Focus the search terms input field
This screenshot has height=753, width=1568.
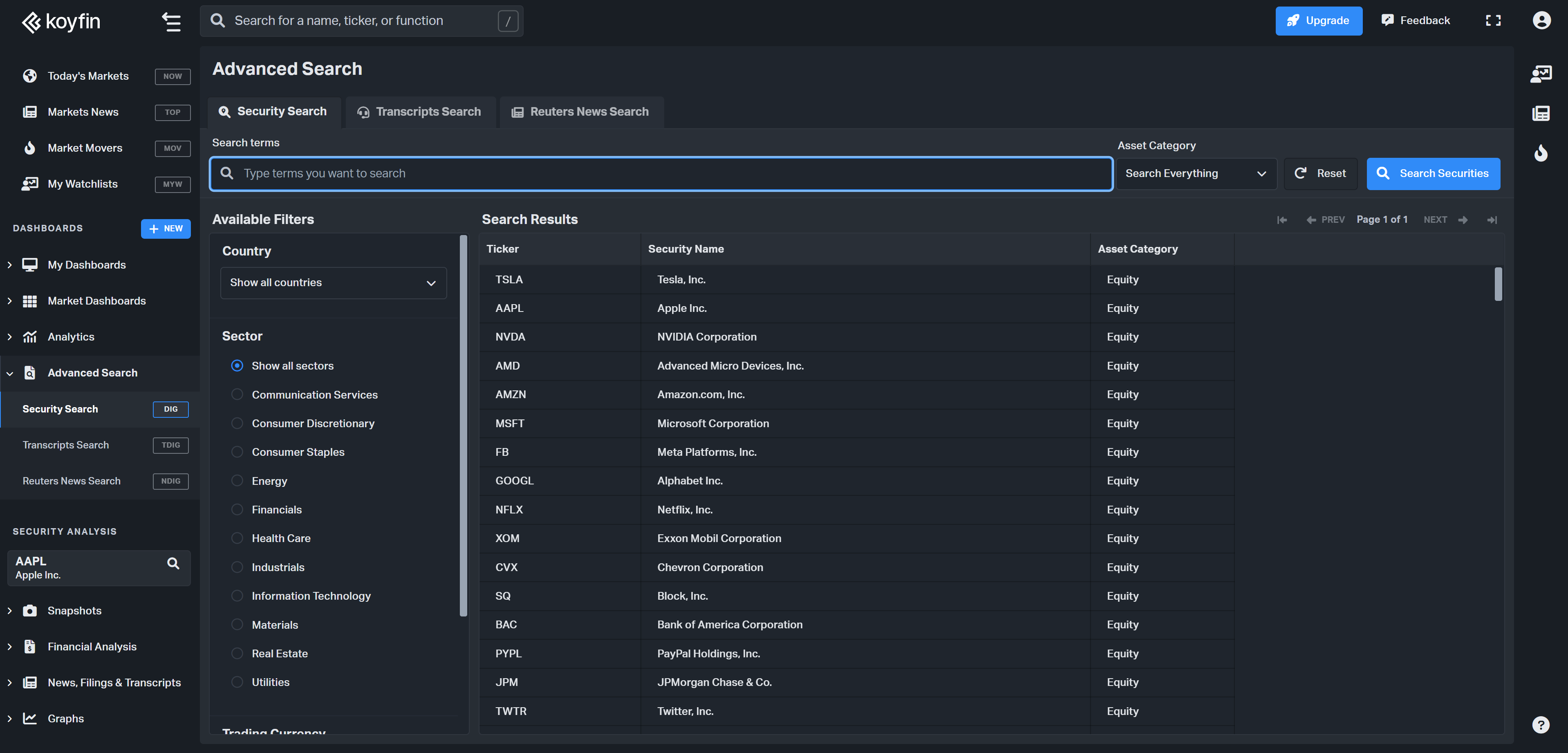661,173
